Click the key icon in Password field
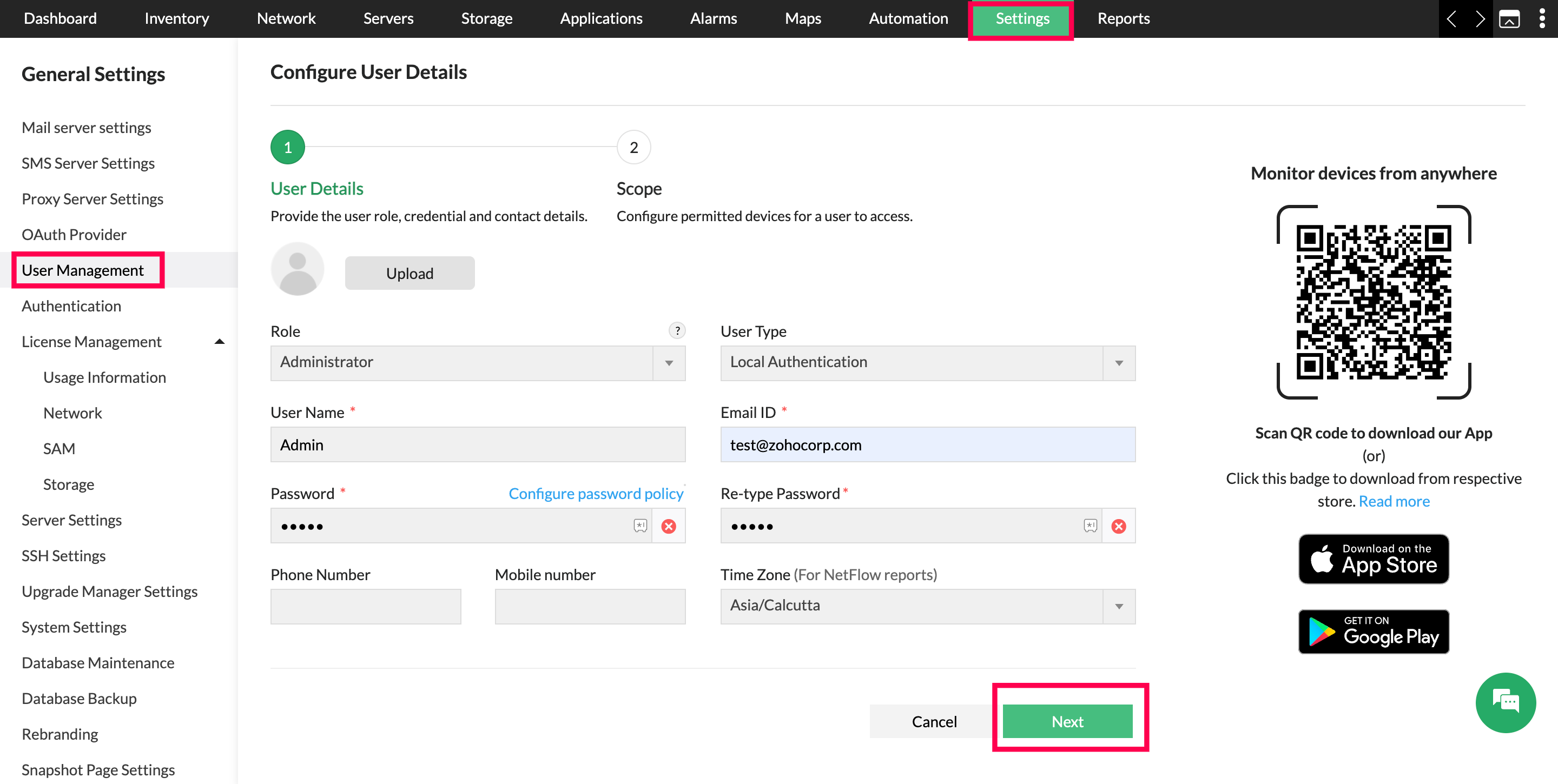Image resolution: width=1558 pixels, height=784 pixels. [640, 526]
